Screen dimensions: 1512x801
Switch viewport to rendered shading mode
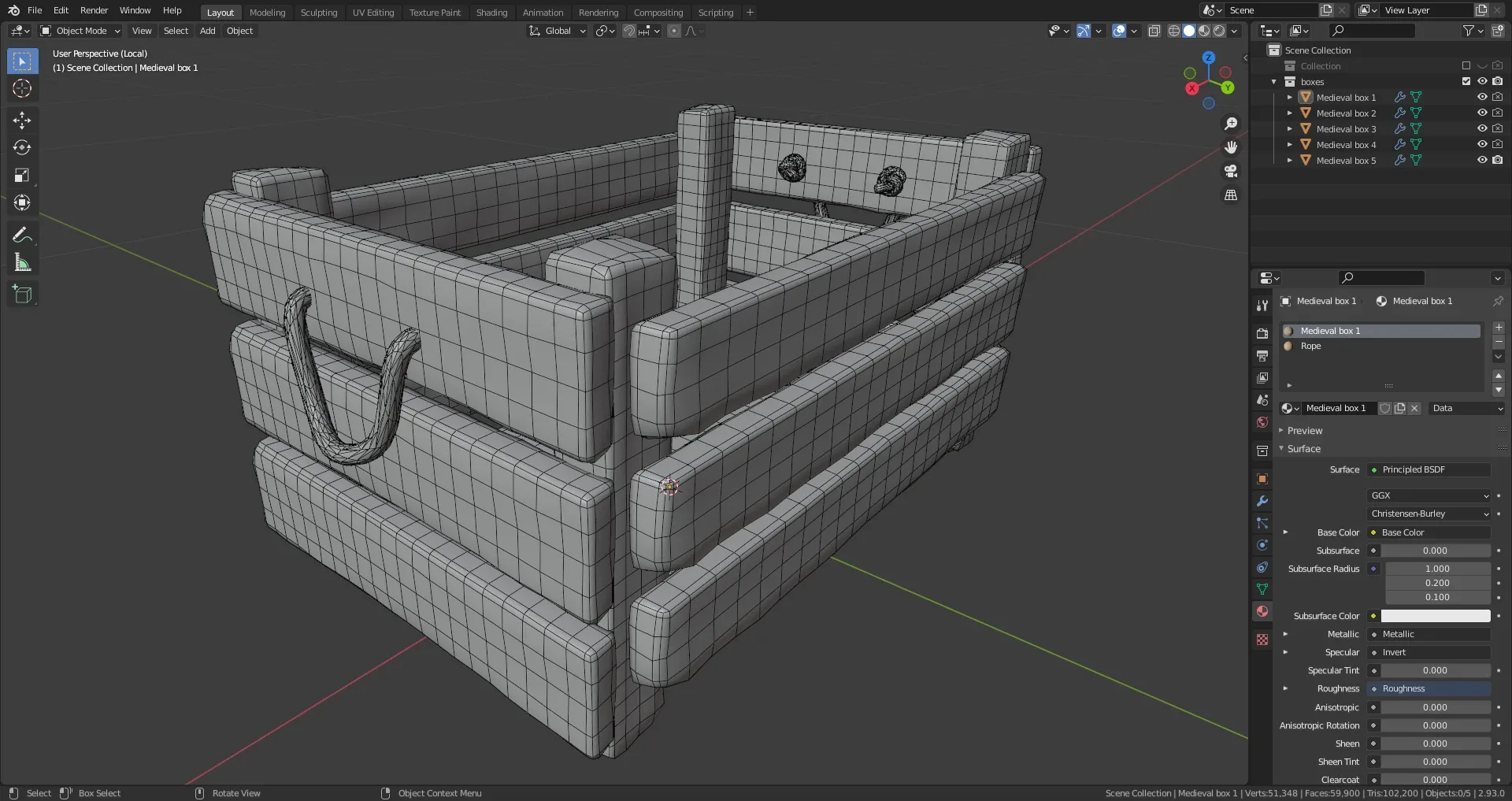pyautogui.click(x=1217, y=31)
